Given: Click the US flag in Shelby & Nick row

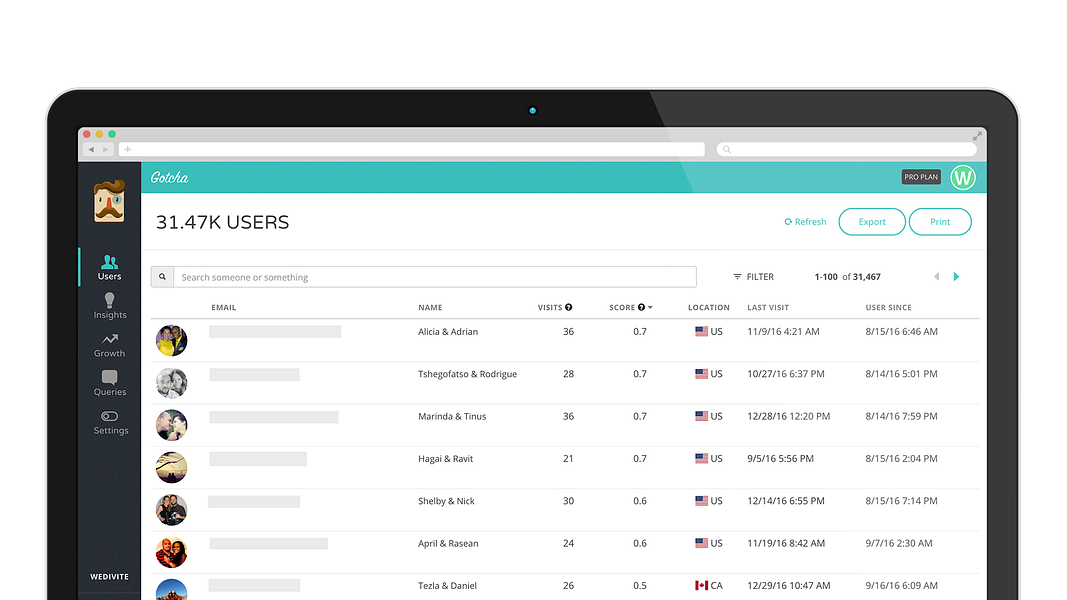Looking at the screenshot, I should click(701, 501).
